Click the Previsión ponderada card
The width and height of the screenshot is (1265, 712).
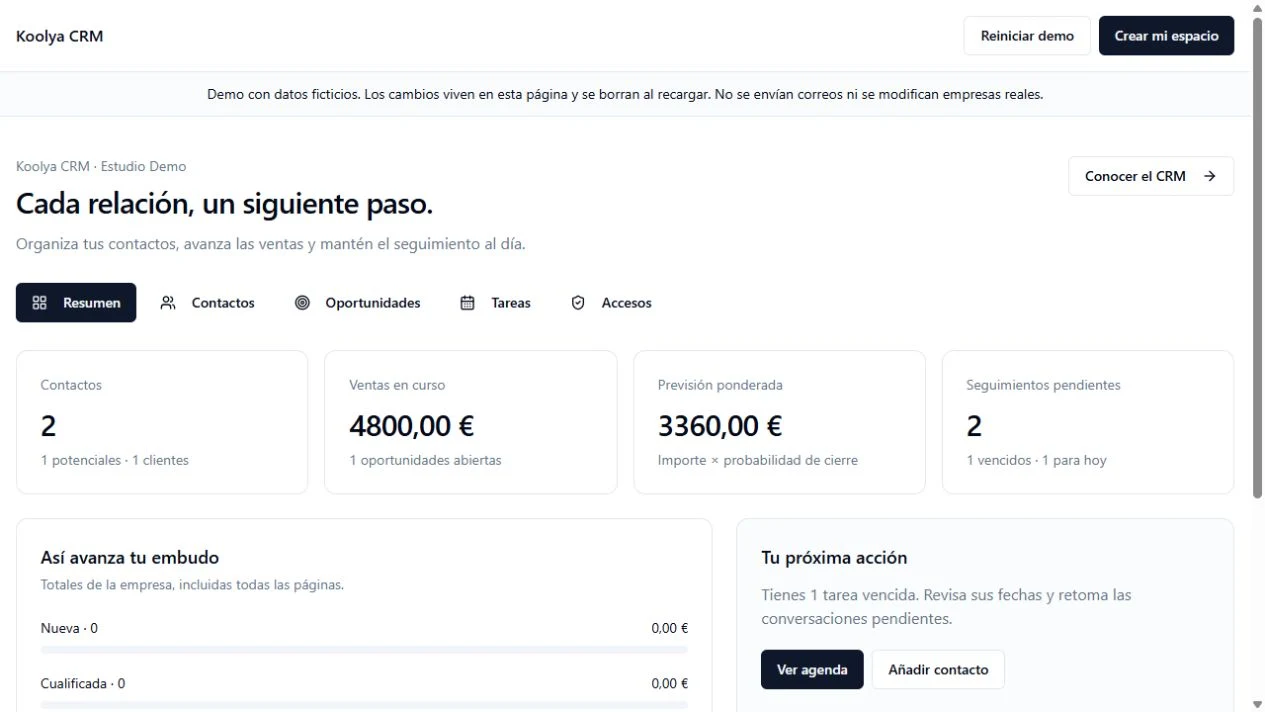[x=779, y=422]
